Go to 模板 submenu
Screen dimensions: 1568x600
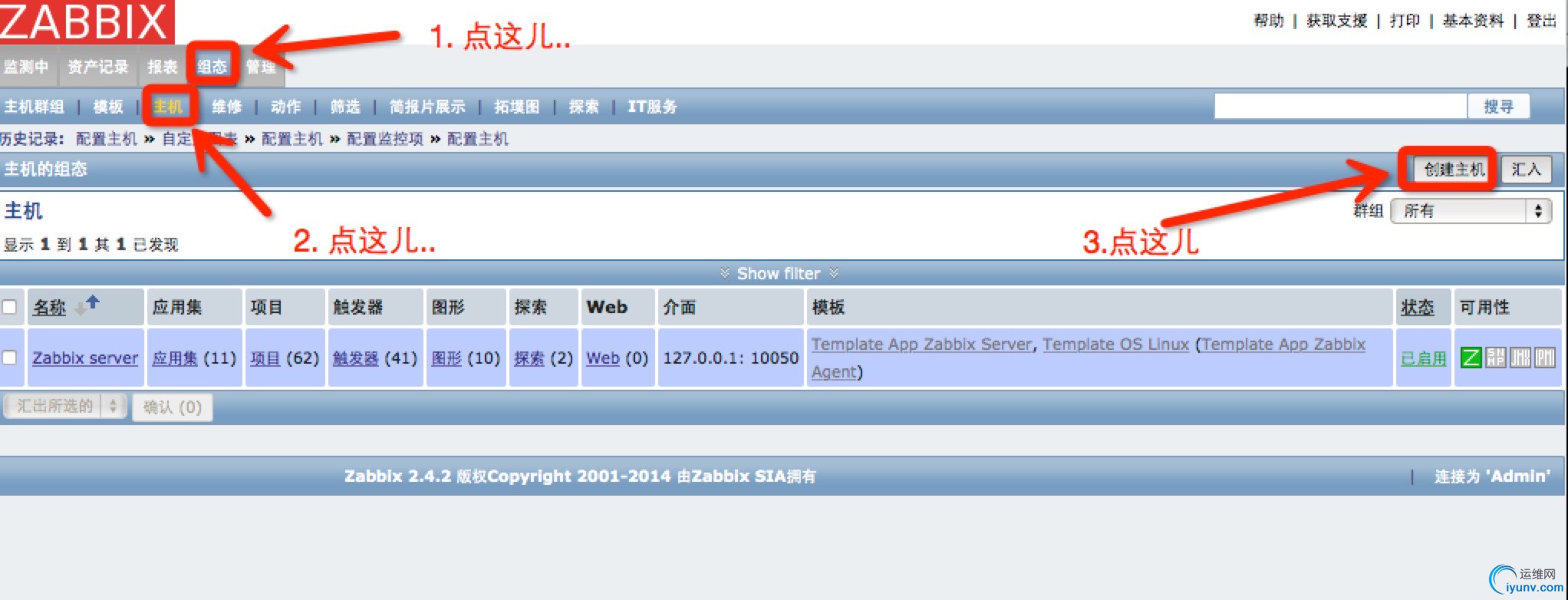pos(108,107)
